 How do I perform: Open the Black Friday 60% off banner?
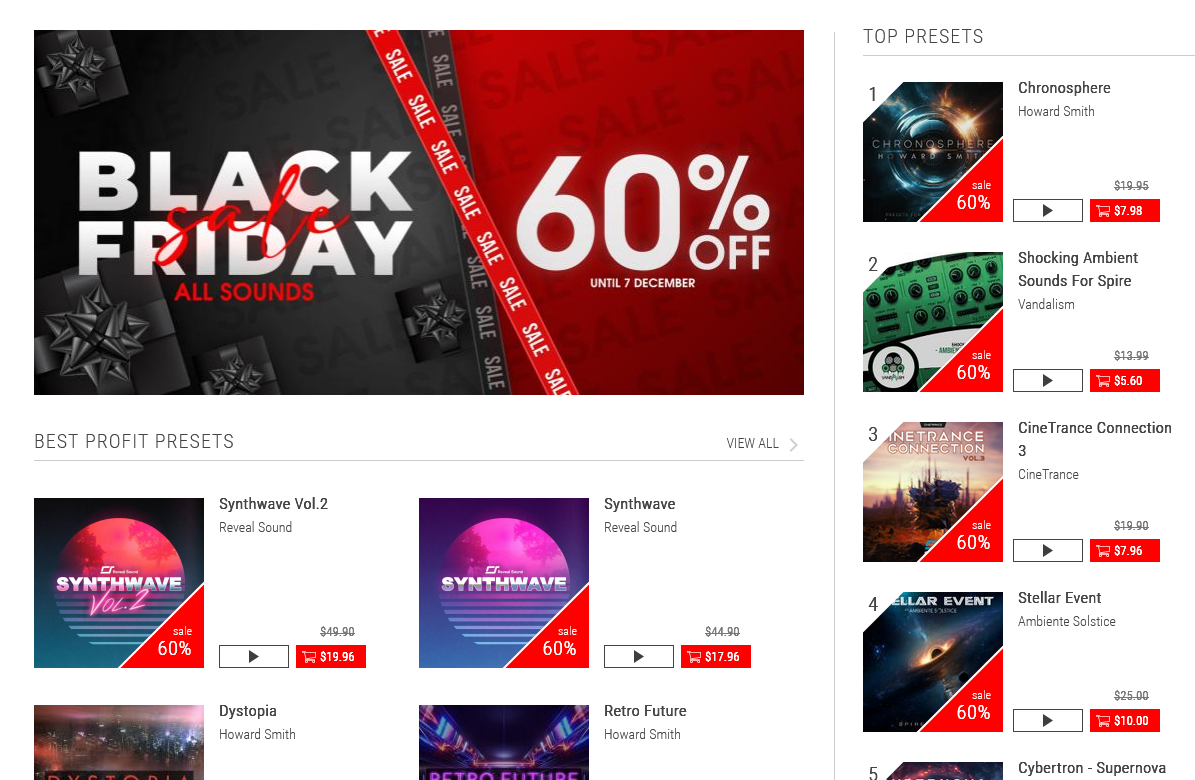(x=418, y=212)
